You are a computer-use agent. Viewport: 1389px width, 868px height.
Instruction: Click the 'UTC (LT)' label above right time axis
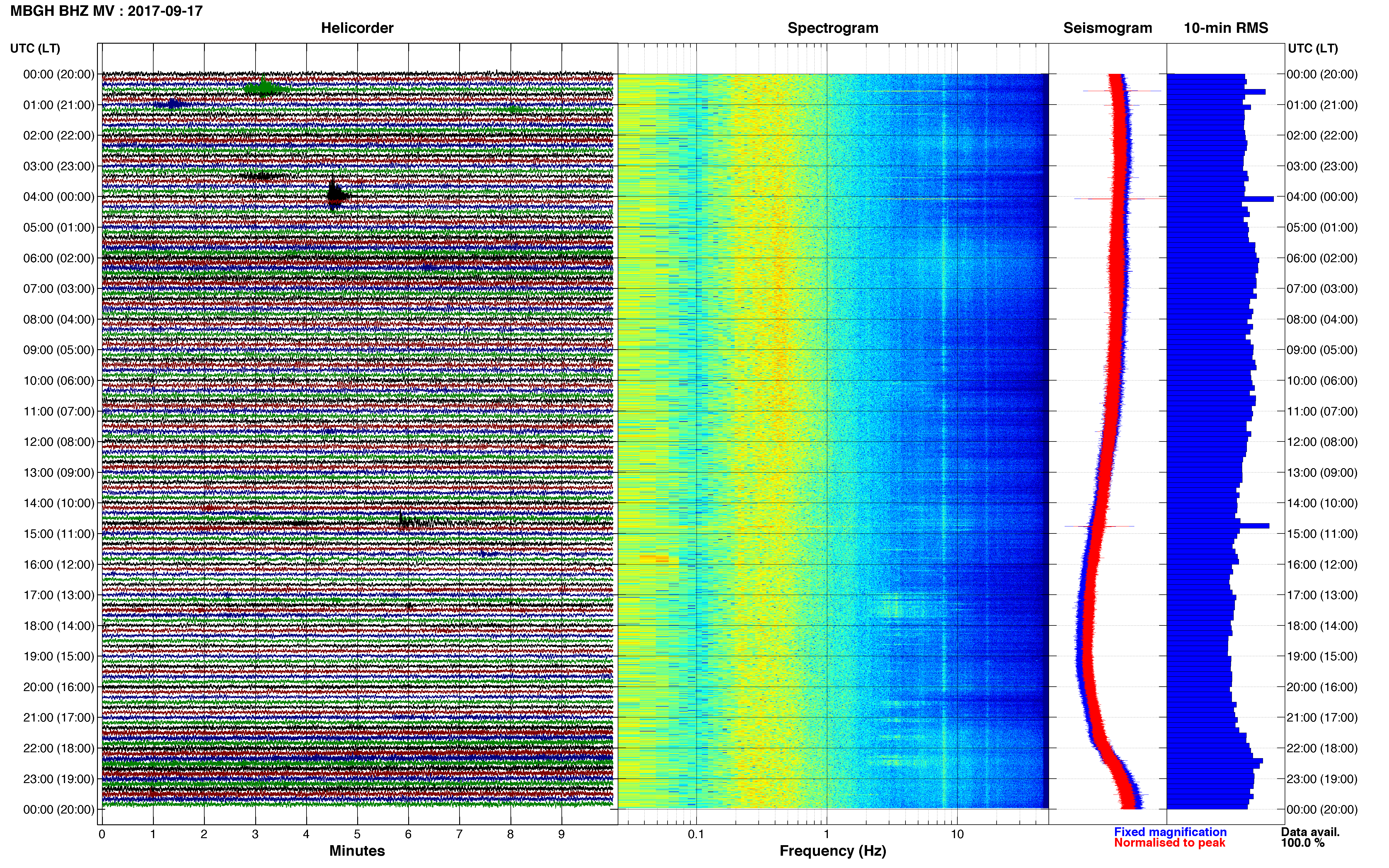pyautogui.click(x=1313, y=48)
